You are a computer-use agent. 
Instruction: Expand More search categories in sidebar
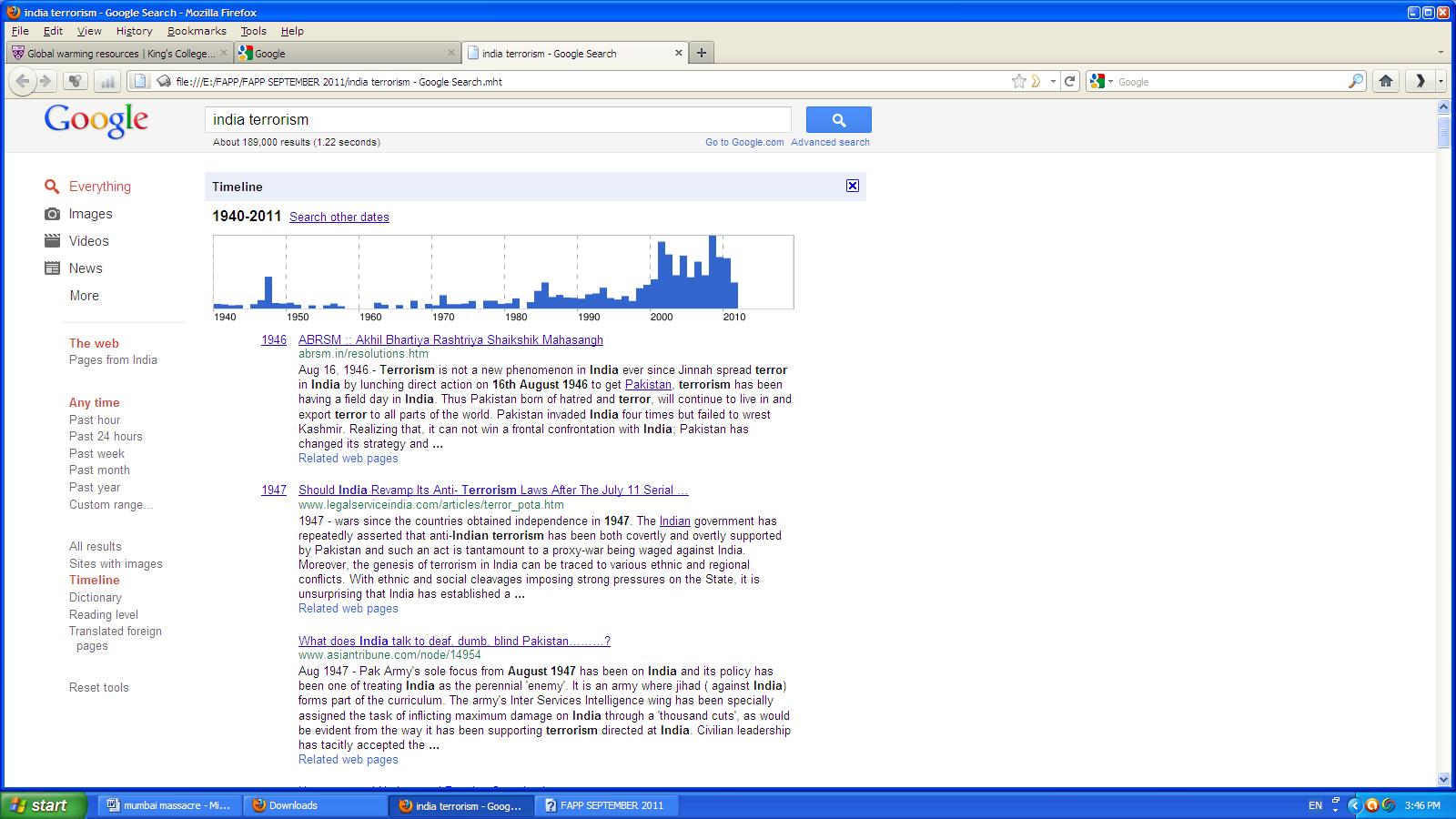tap(84, 296)
